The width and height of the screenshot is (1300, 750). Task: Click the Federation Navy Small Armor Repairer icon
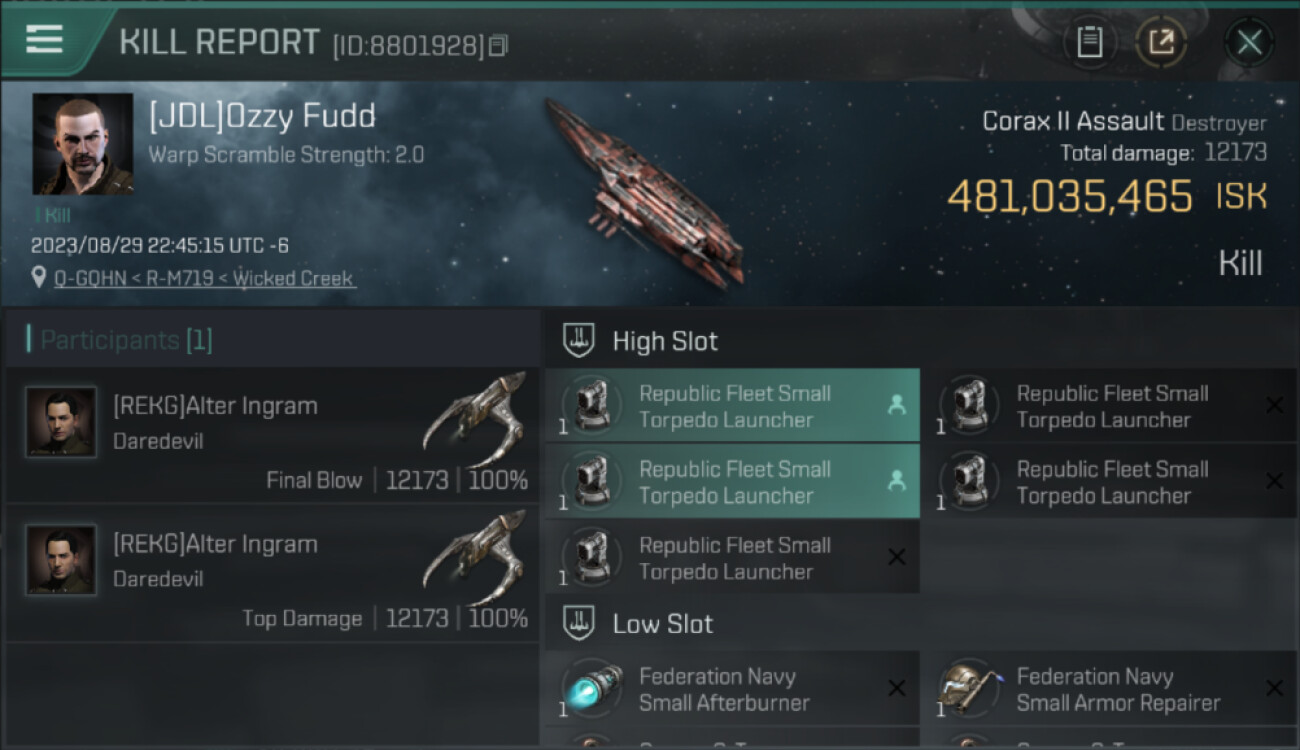tap(970, 688)
